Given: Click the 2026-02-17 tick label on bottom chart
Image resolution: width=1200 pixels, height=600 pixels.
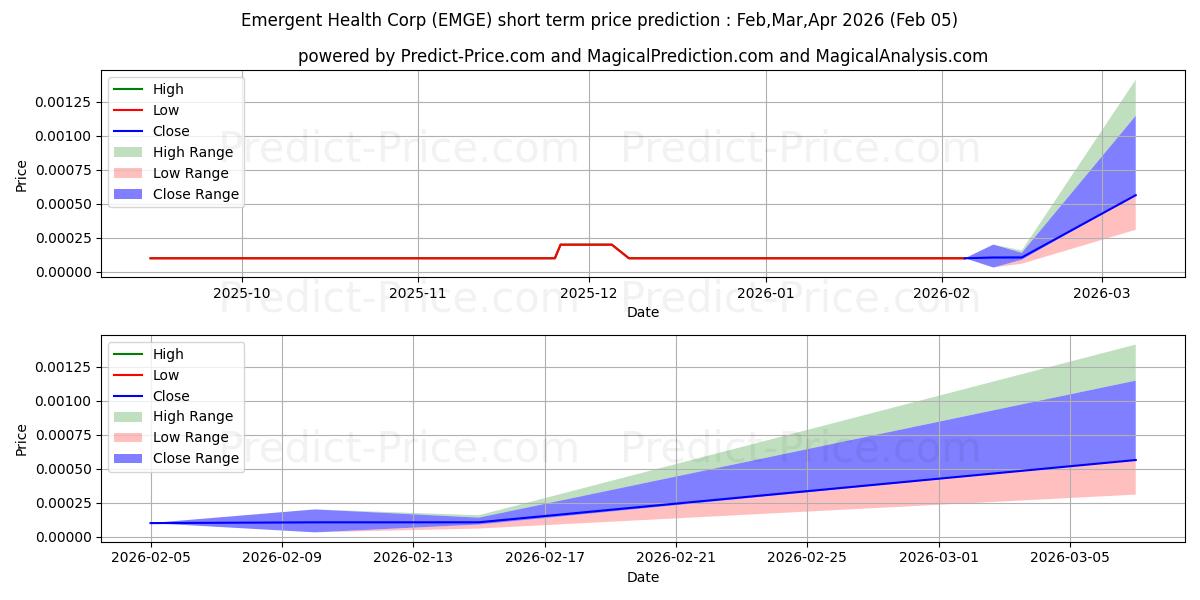Looking at the screenshot, I should (x=545, y=558).
